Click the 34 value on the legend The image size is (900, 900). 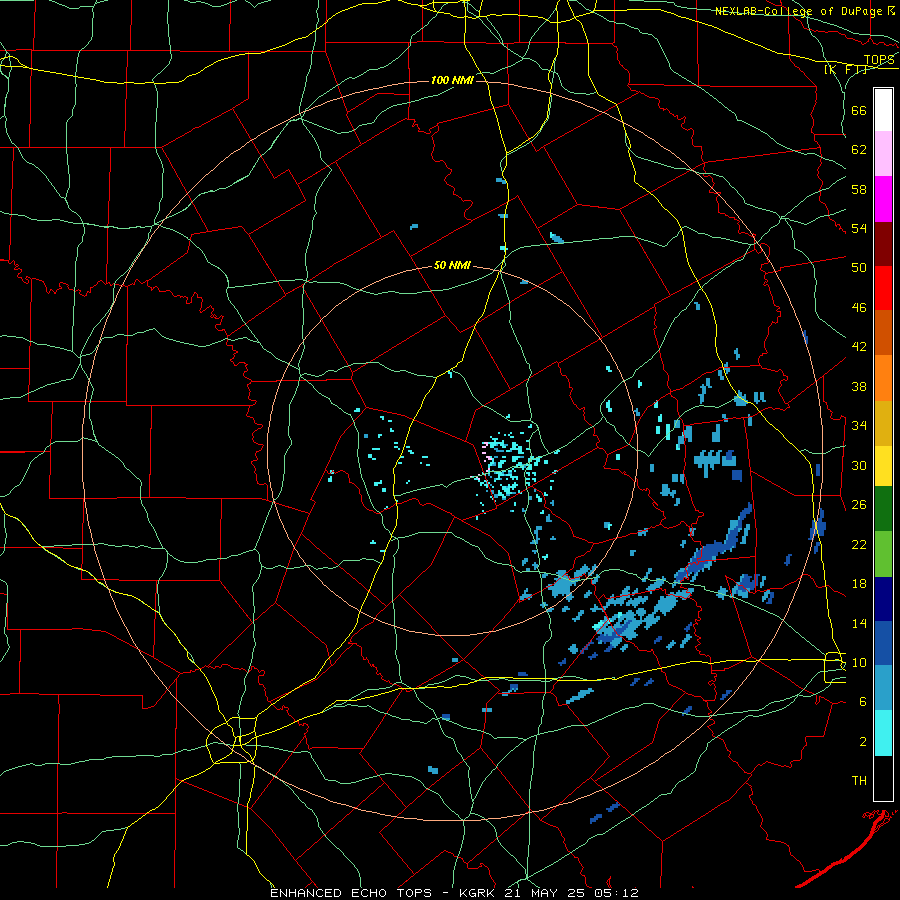pos(859,426)
